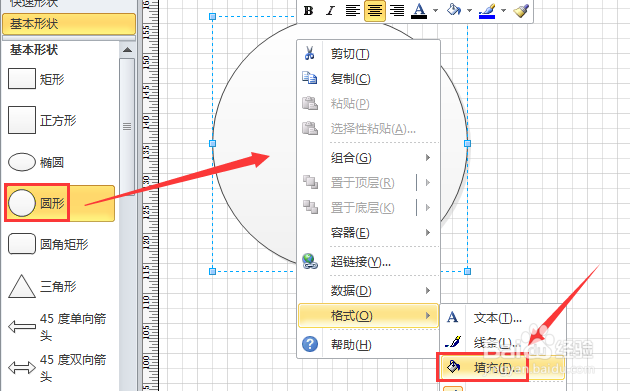Click the scissors cut icon
Viewport: 630px width, 391px height.
(309, 53)
